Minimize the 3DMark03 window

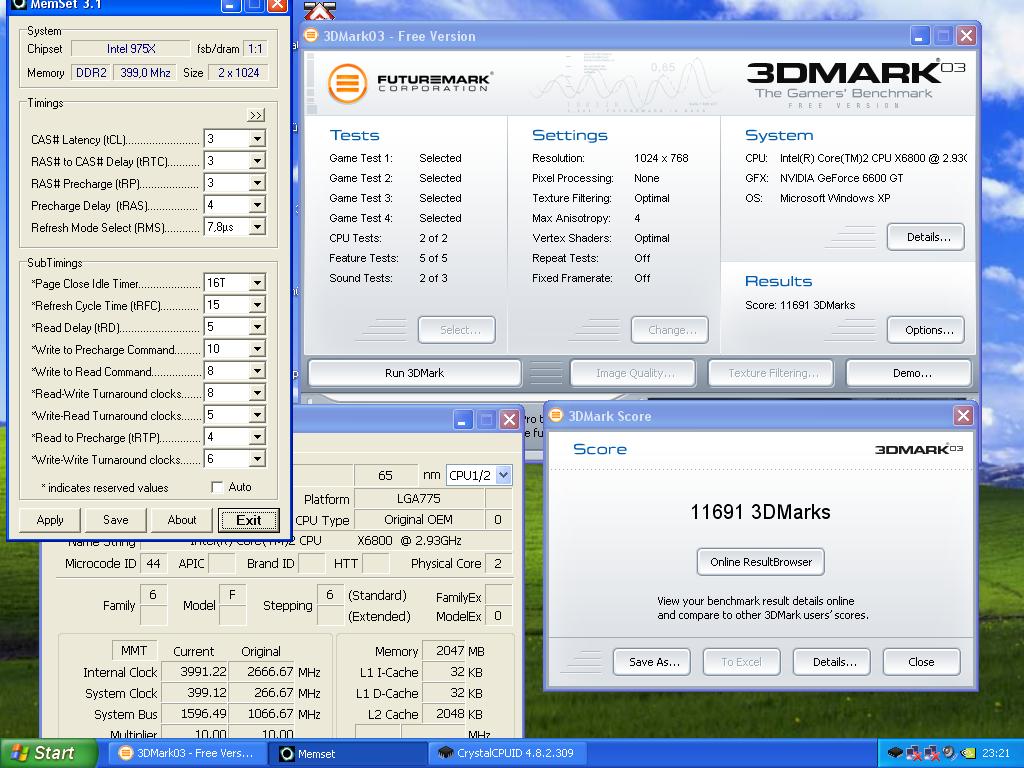click(920, 35)
